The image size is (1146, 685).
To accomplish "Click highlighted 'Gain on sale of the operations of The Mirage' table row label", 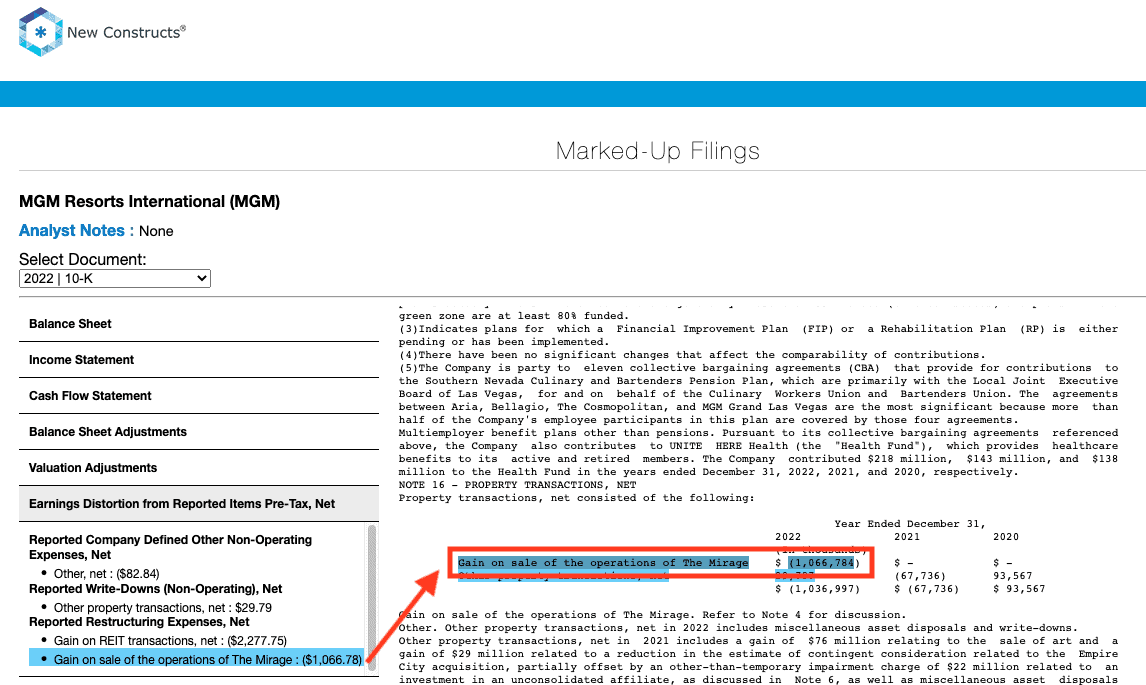I will (x=603, y=563).
